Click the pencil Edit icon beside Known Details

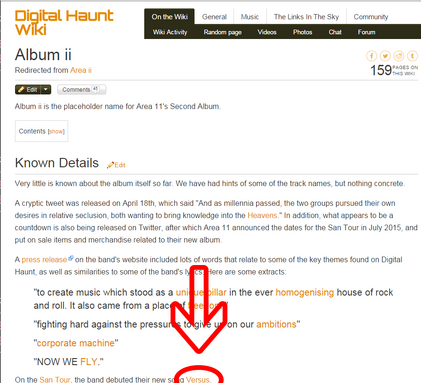click(x=116, y=165)
